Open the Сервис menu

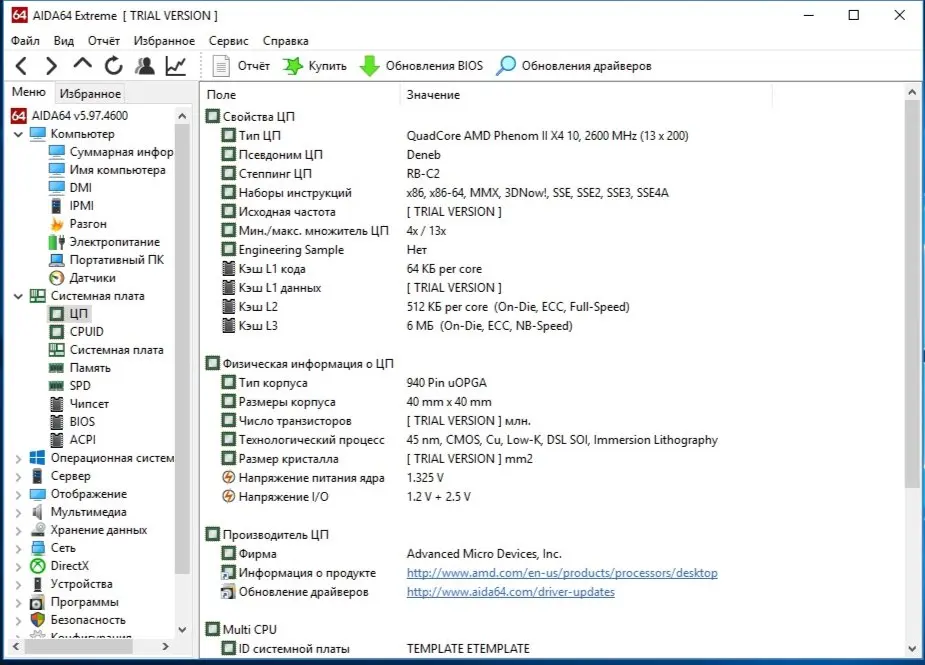click(x=229, y=41)
